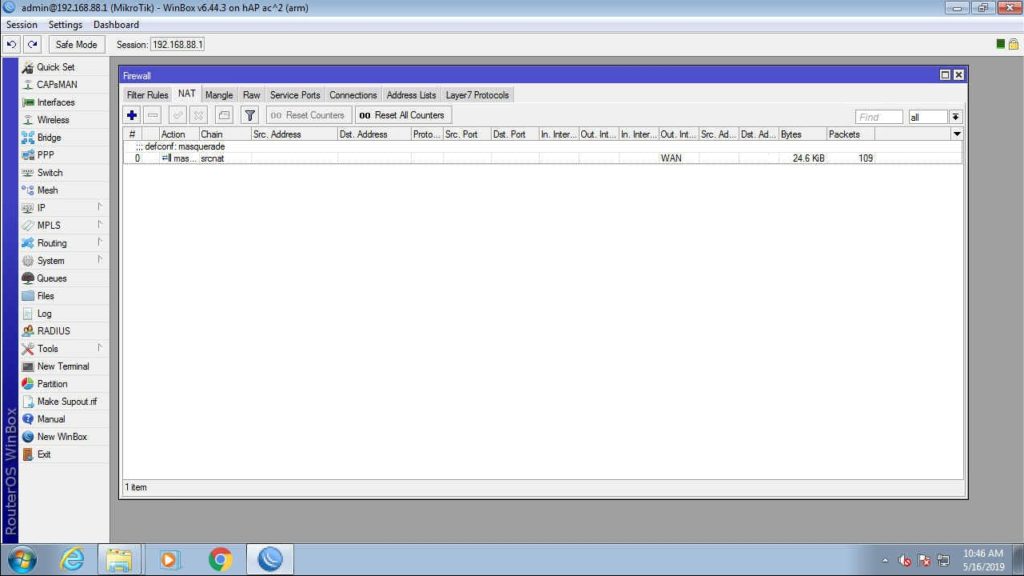The width and height of the screenshot is (1024, 576).
Task: Open the 'all' filter dropdown
Action: (x=955, y=117)
